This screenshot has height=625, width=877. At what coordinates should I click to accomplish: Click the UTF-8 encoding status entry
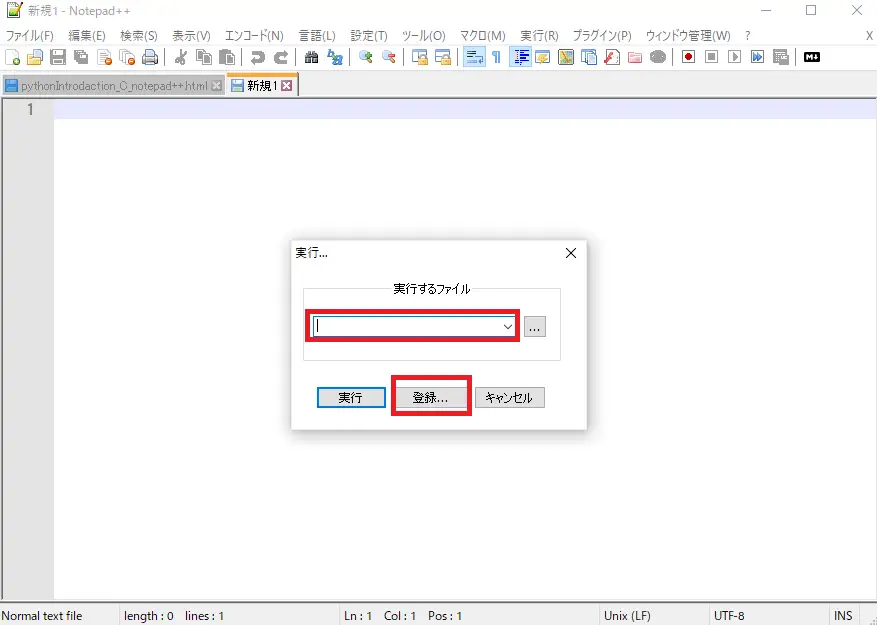click(x=729, y=615)
